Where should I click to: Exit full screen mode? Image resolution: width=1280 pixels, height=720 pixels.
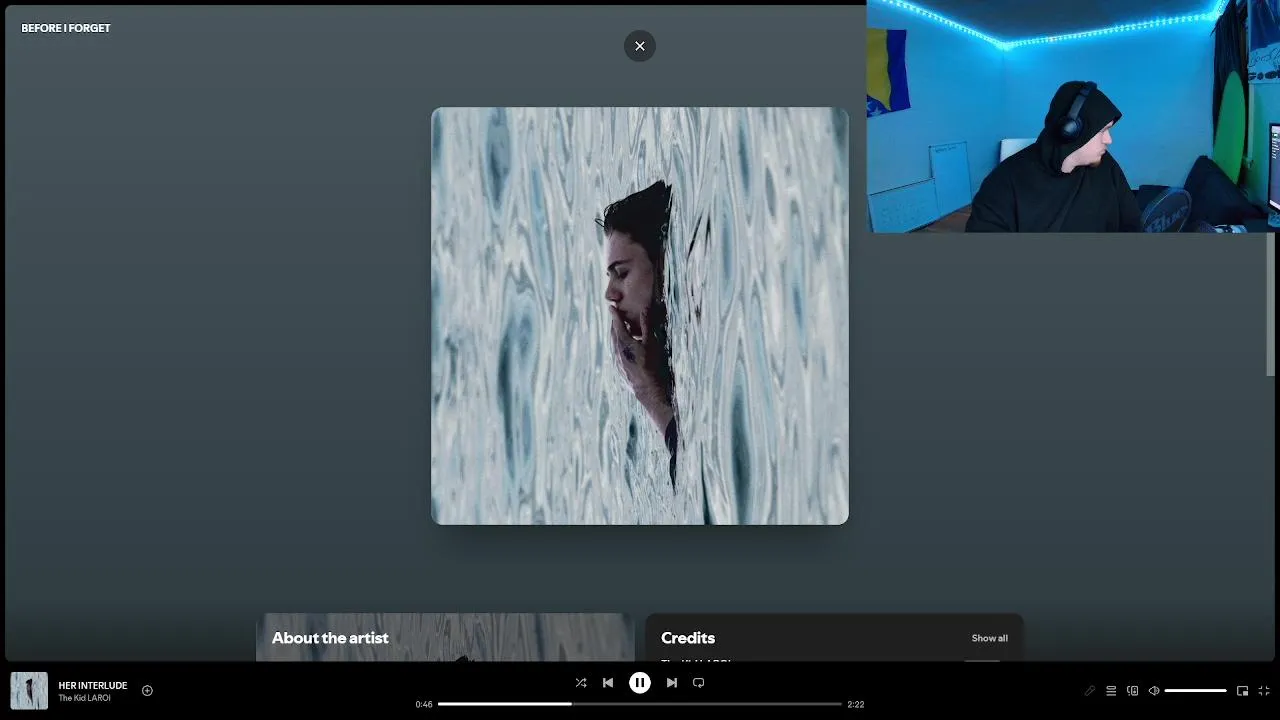pos(1264,691)
